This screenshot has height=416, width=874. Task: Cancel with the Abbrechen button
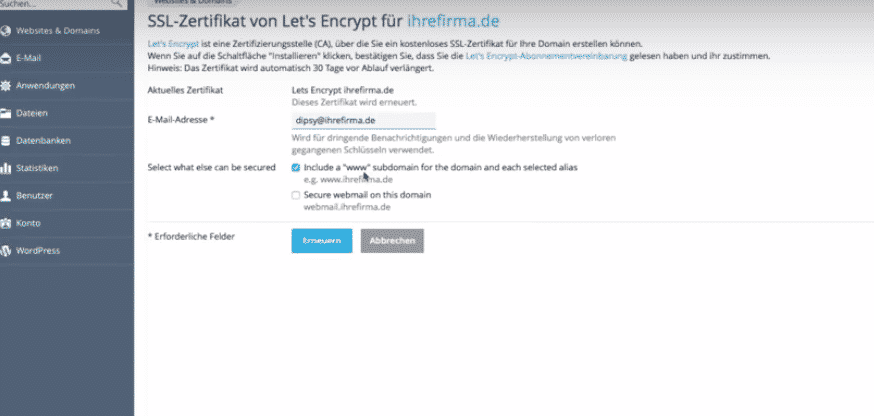click(392, 241)
